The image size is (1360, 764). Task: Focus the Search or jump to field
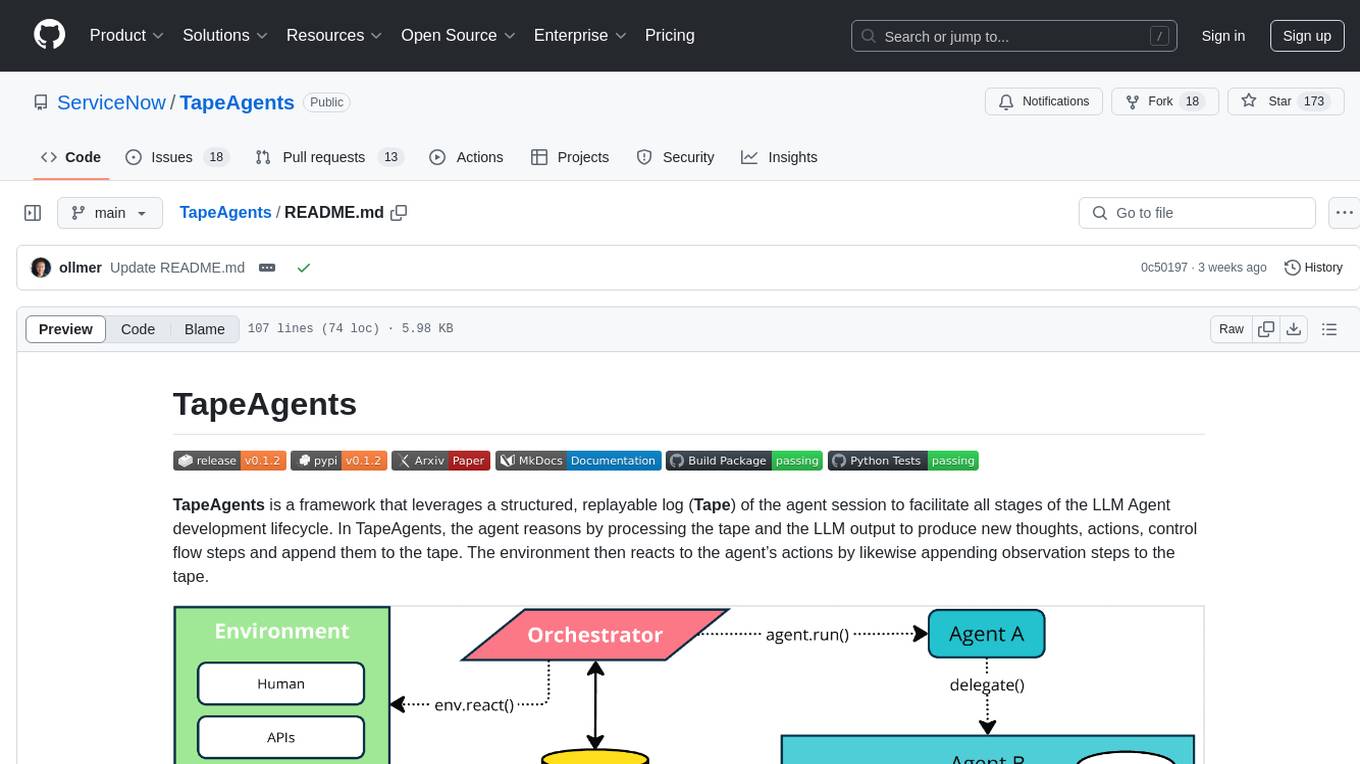click(1016, 36)
